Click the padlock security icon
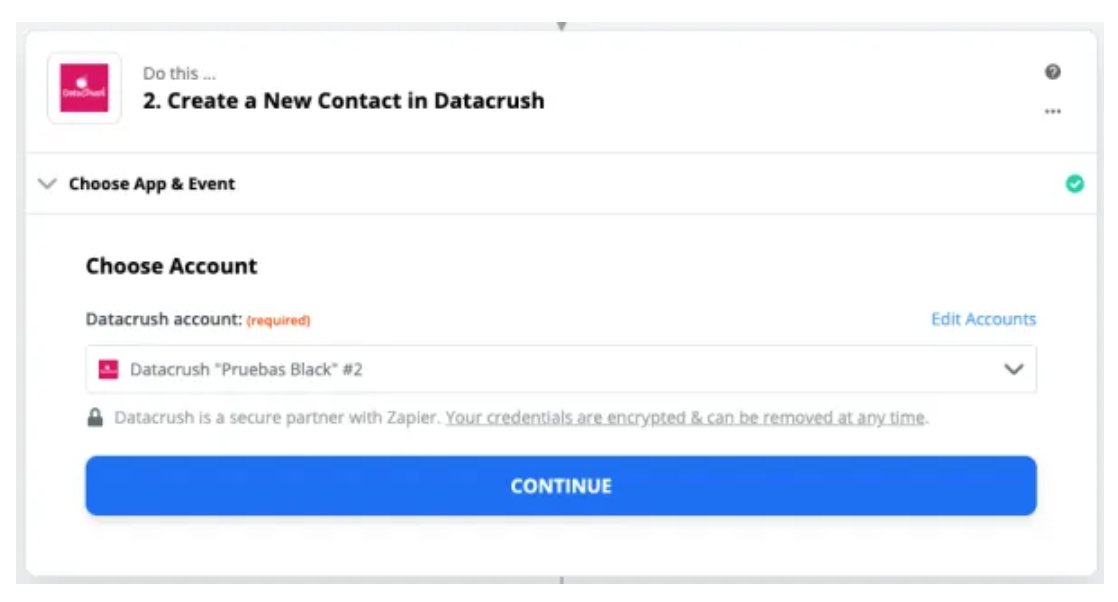Viewport: 1118px width, 602px height. [95, 417]
